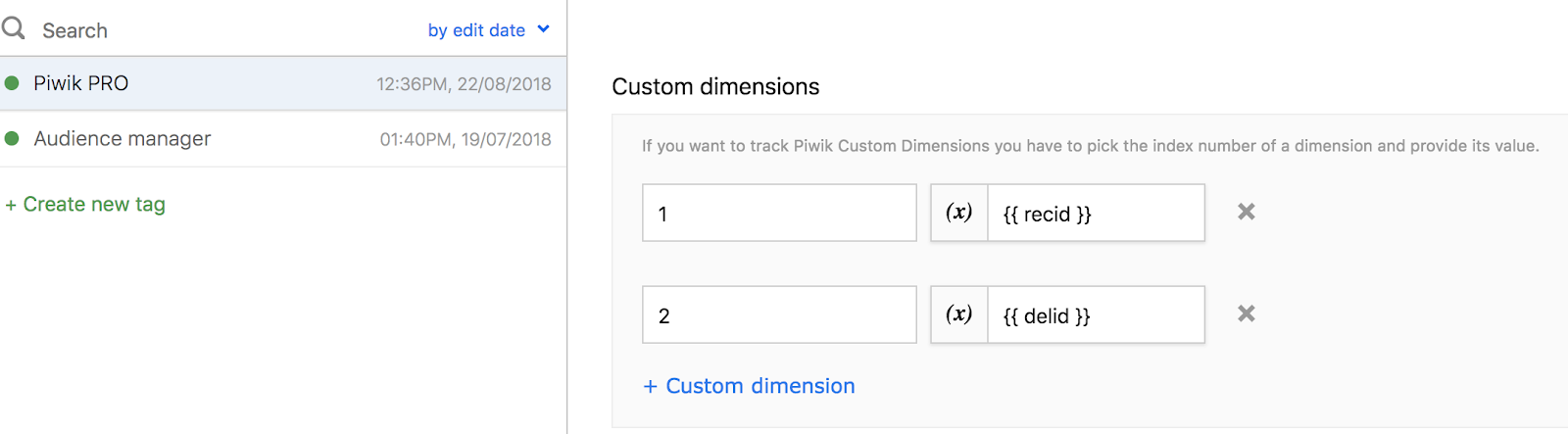Screen dimensions: 1568x434
Task: Edit the {{ delid }} value field
Action: point(1097,314)
